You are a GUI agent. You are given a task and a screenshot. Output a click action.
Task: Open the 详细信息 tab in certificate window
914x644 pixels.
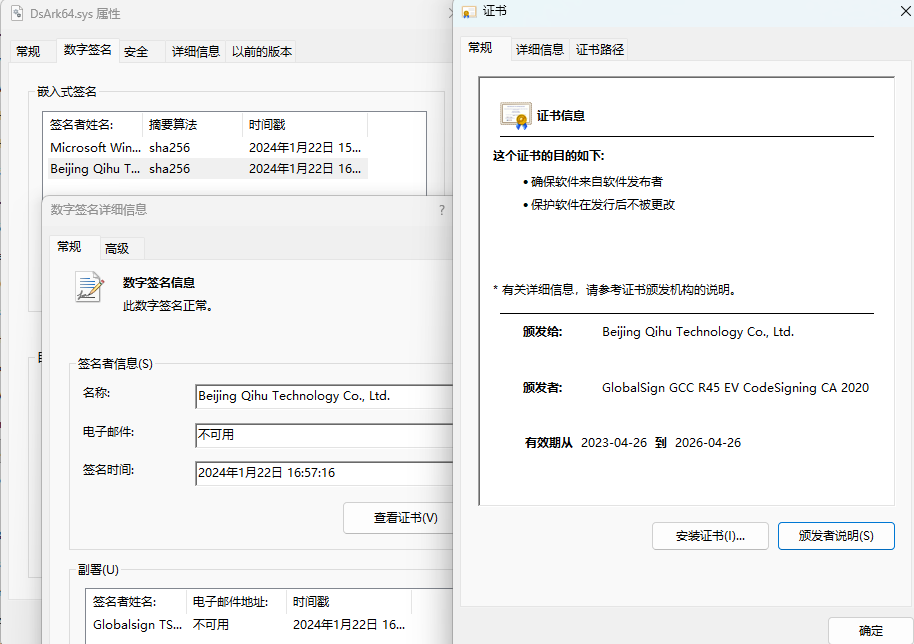(540, 50)
